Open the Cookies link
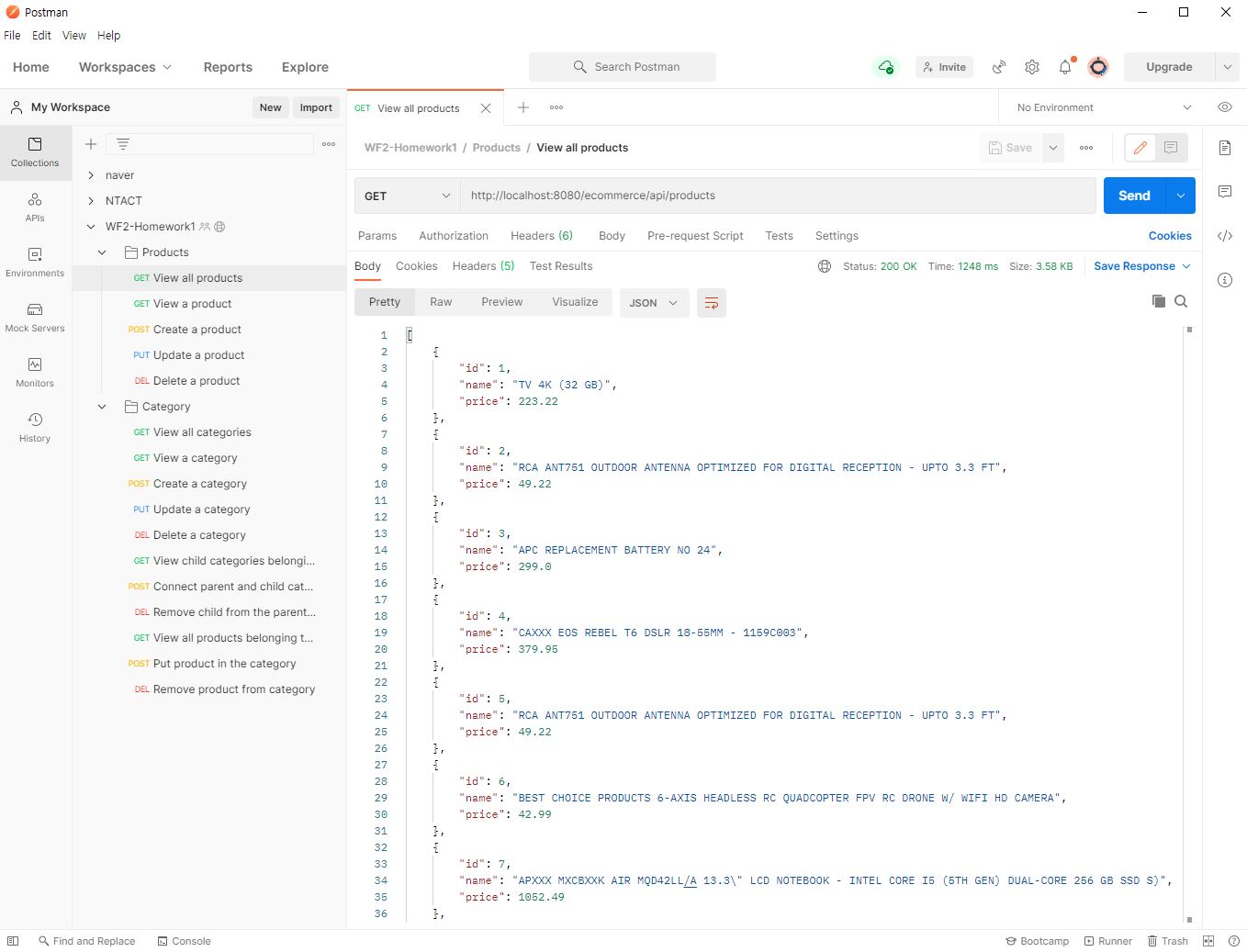1247x952 pixels. click(x=1170, y=236)
